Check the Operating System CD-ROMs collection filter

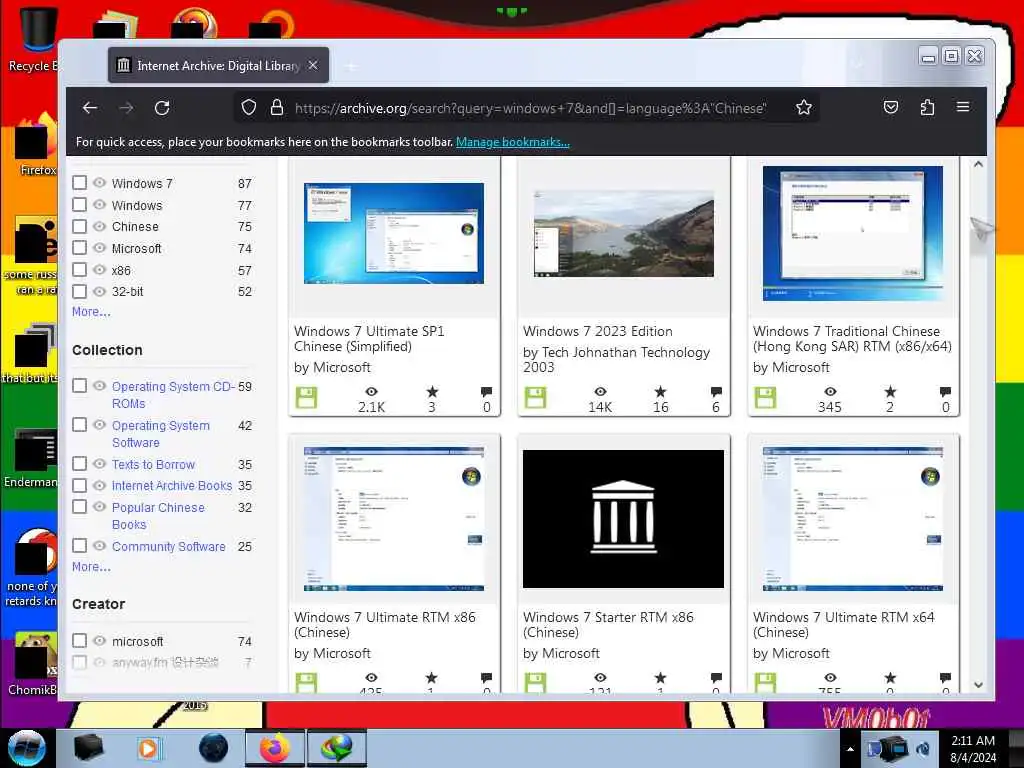pyautogui.click(x=80, y=386)
